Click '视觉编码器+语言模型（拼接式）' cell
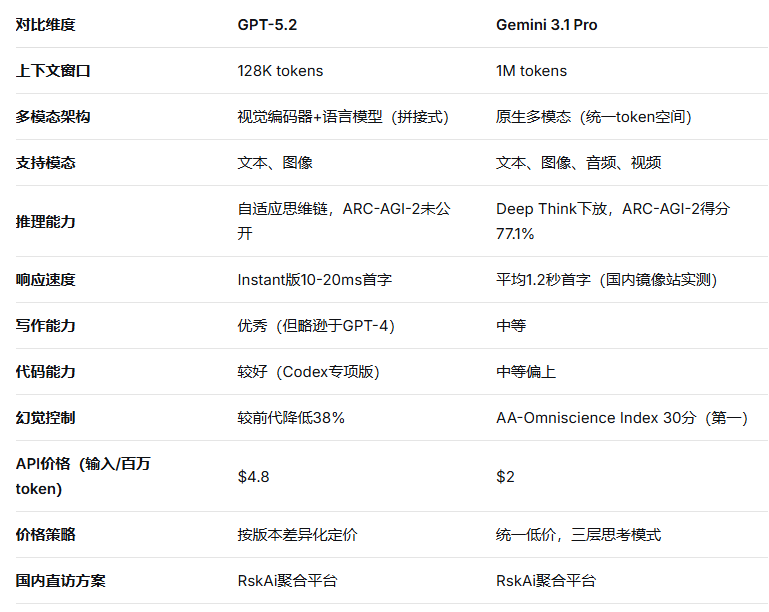The width and height of the screenshot is (769, 612). 343,117
